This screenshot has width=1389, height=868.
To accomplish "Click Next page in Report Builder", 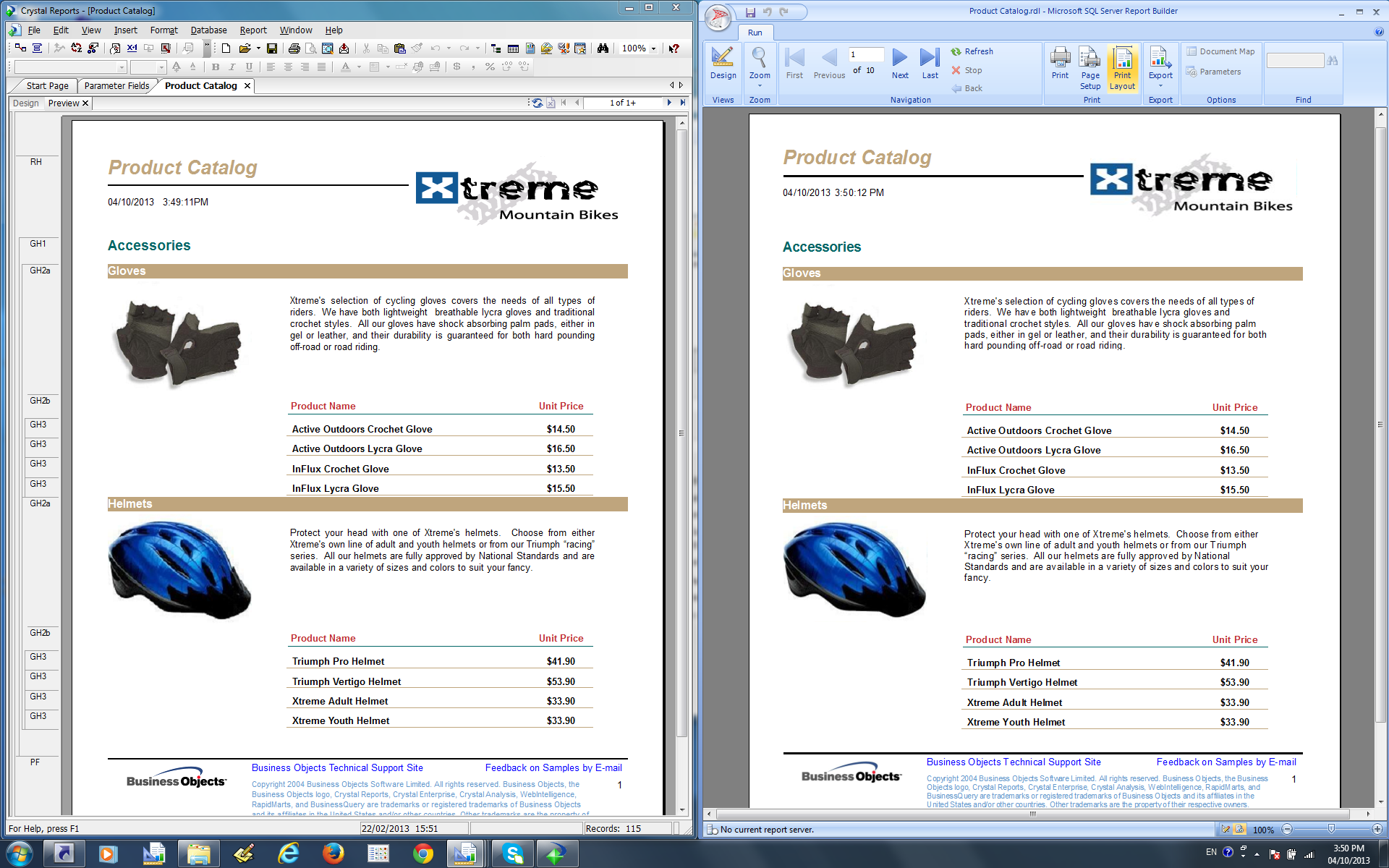I will (x=900, y=64).
